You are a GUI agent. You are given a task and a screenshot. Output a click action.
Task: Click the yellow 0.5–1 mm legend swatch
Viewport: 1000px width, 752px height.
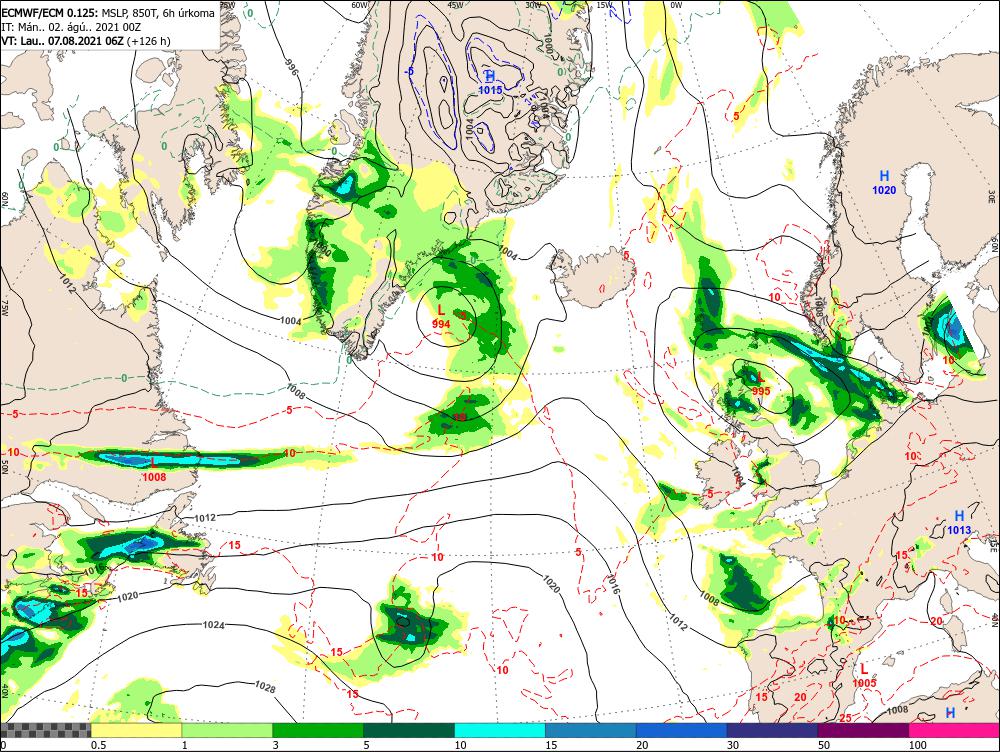tap(136, 730)
